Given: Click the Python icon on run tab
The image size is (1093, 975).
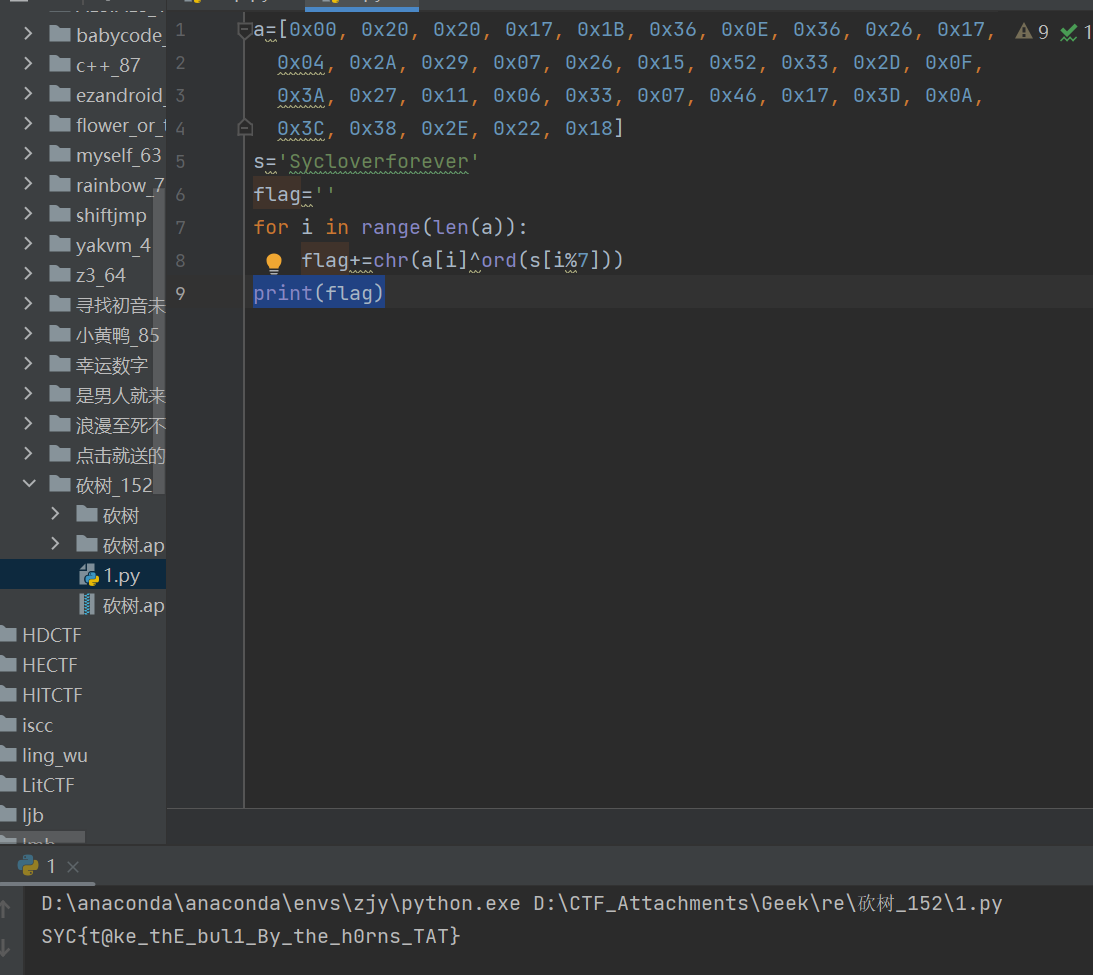Looking at the screenshot, I should [28, 866].
